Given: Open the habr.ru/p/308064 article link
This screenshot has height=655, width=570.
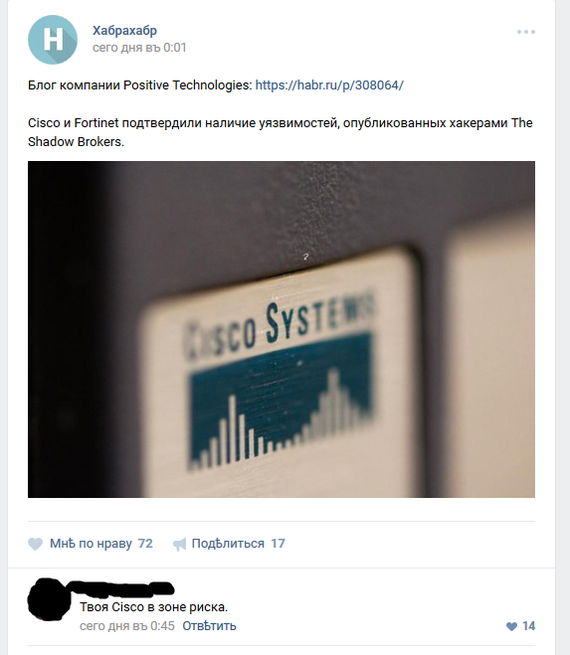Looking at the screenshot, I should tap(329, 85).
